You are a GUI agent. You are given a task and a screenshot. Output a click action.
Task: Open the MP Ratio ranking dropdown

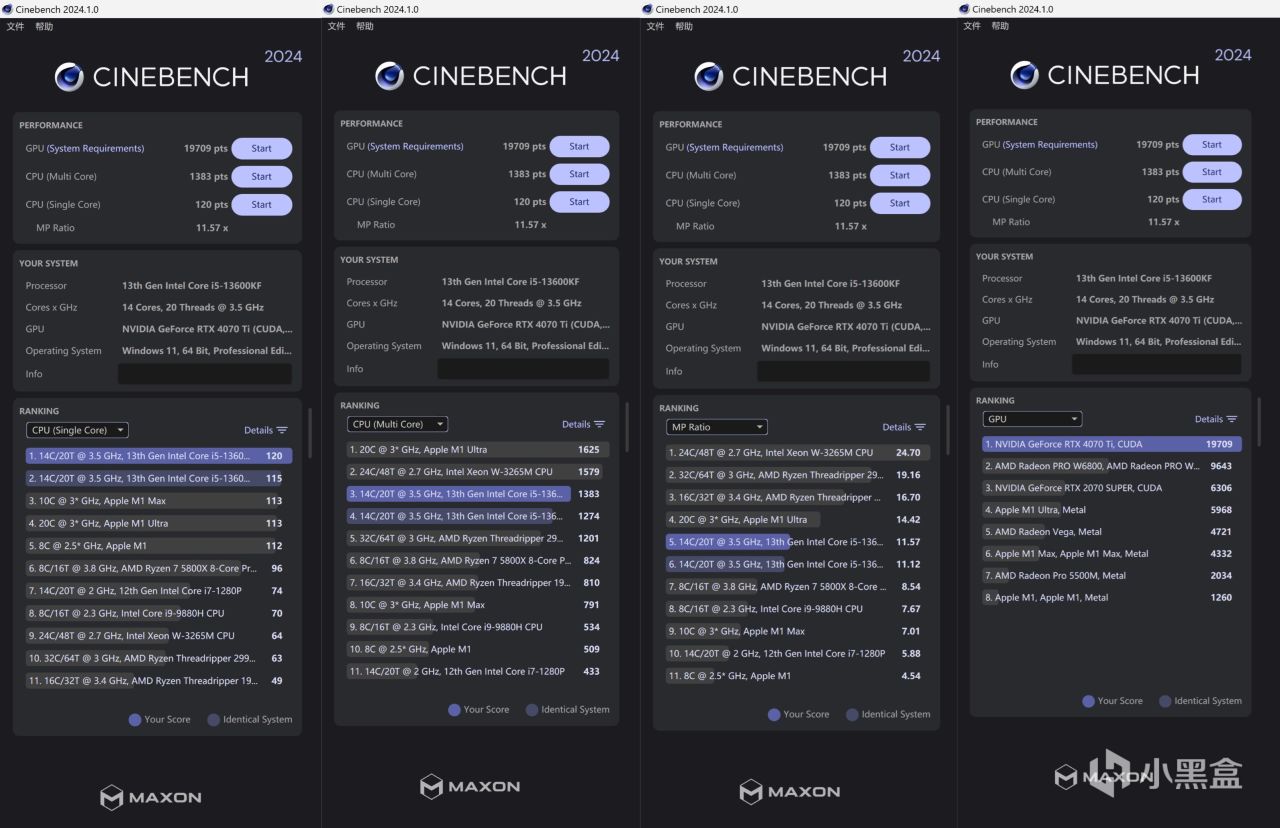717,427
